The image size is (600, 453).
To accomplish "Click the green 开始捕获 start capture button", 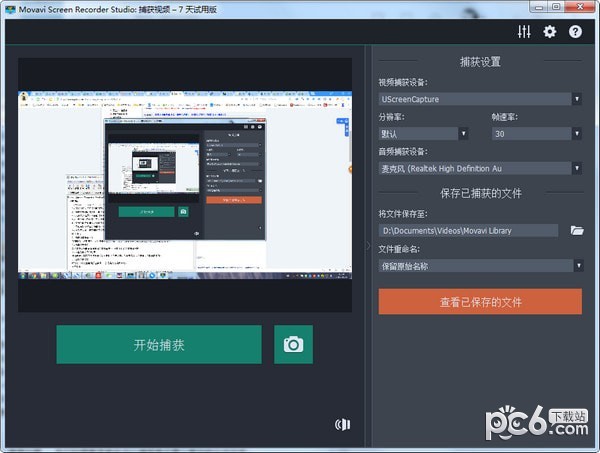I will pyautogui.click(x=159, y=345).
